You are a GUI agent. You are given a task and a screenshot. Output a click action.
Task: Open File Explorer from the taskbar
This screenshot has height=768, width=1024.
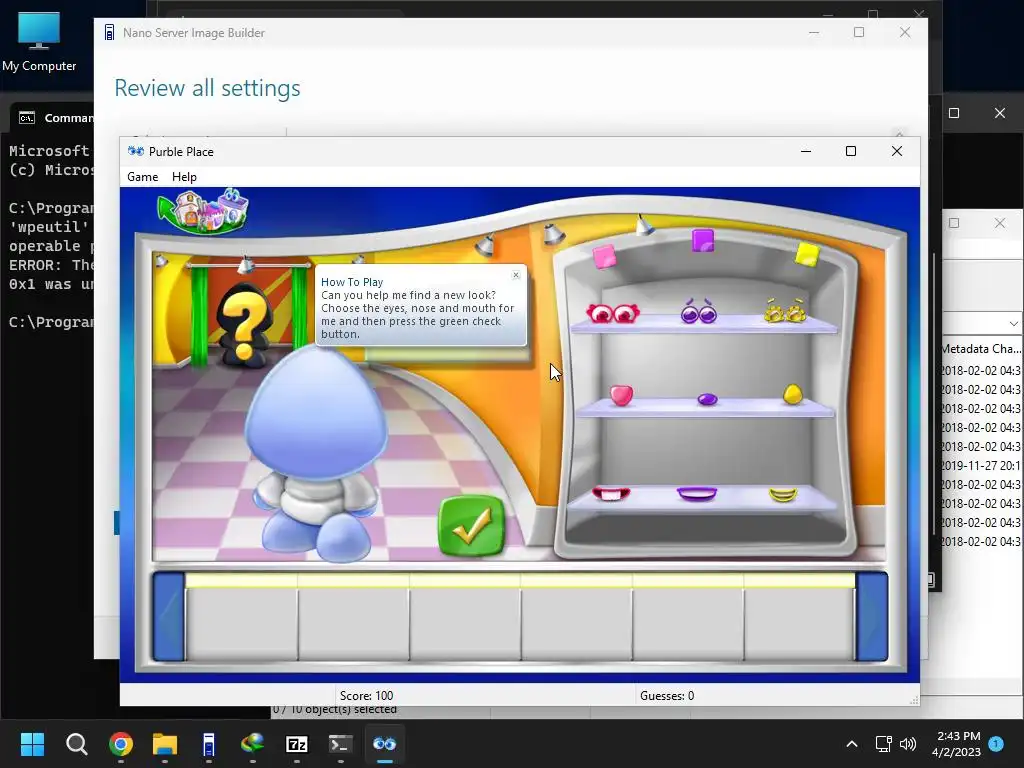point(165,744)
